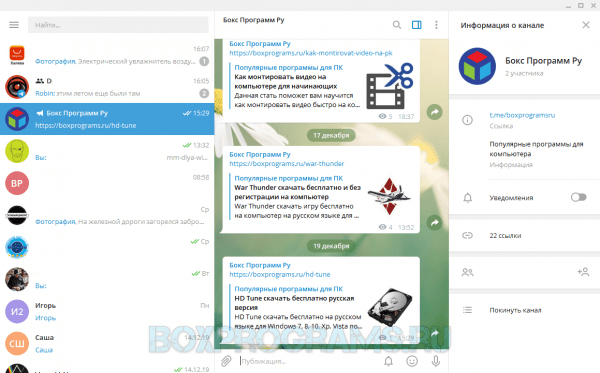Click the unread badge on the AliExpress chat
The image size is (600, 373).
204,61
